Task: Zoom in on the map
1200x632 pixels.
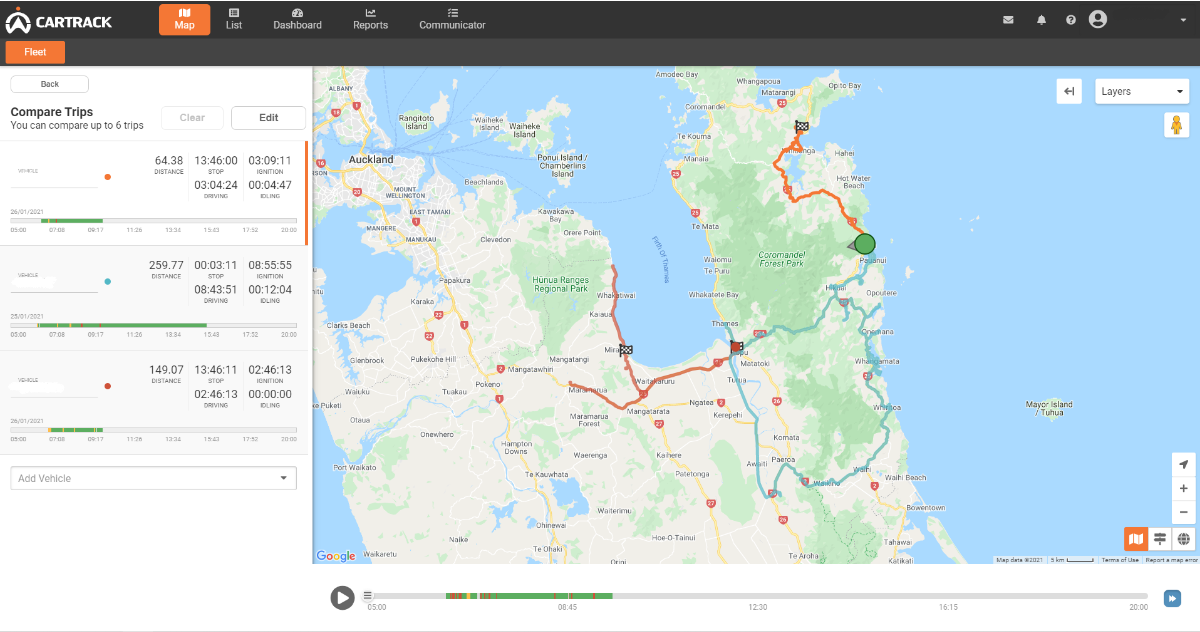Action: 1184,489
